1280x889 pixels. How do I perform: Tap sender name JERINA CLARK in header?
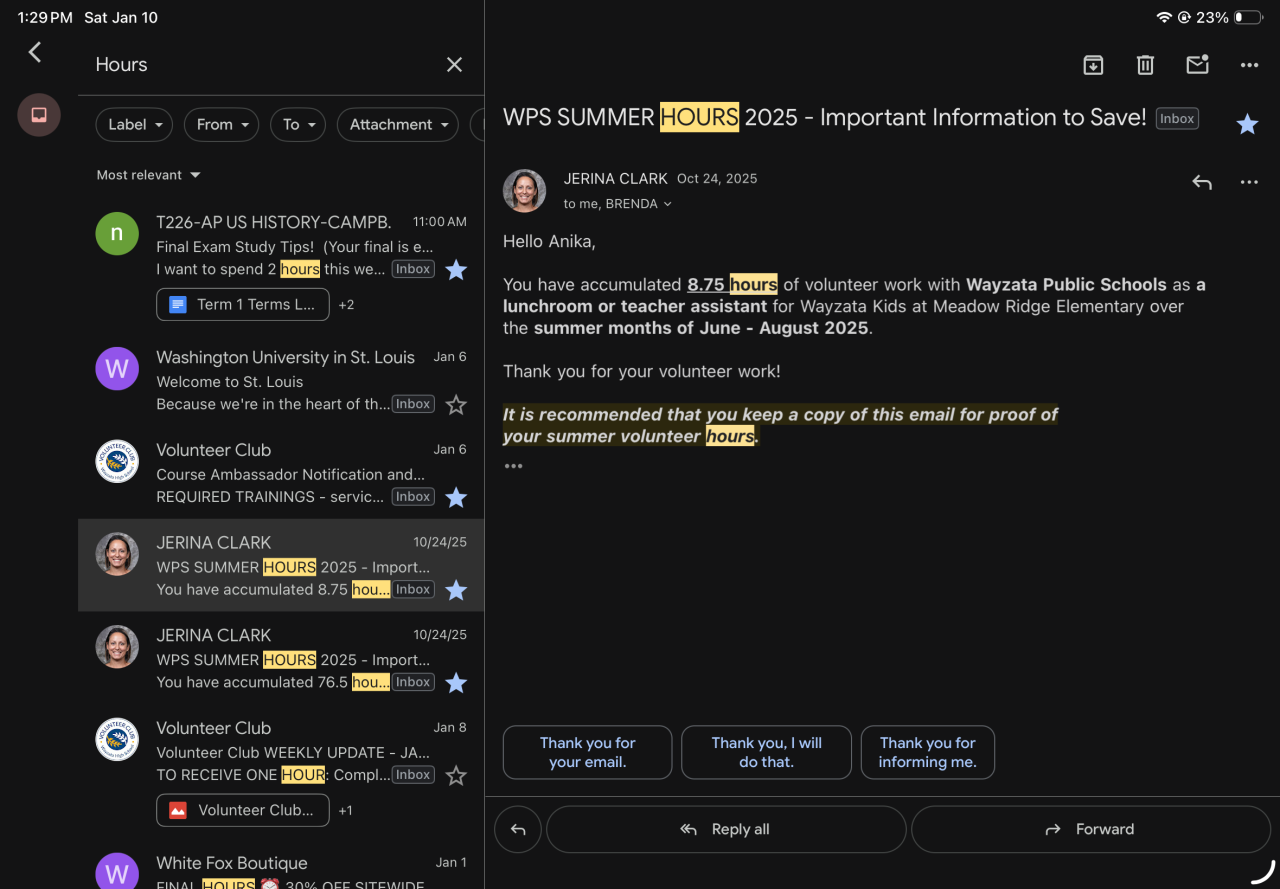coord(615,179)
